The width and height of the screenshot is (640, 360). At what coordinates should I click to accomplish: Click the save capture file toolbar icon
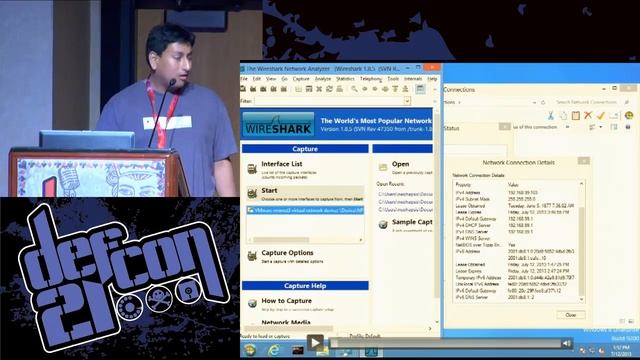coord(309,89)
